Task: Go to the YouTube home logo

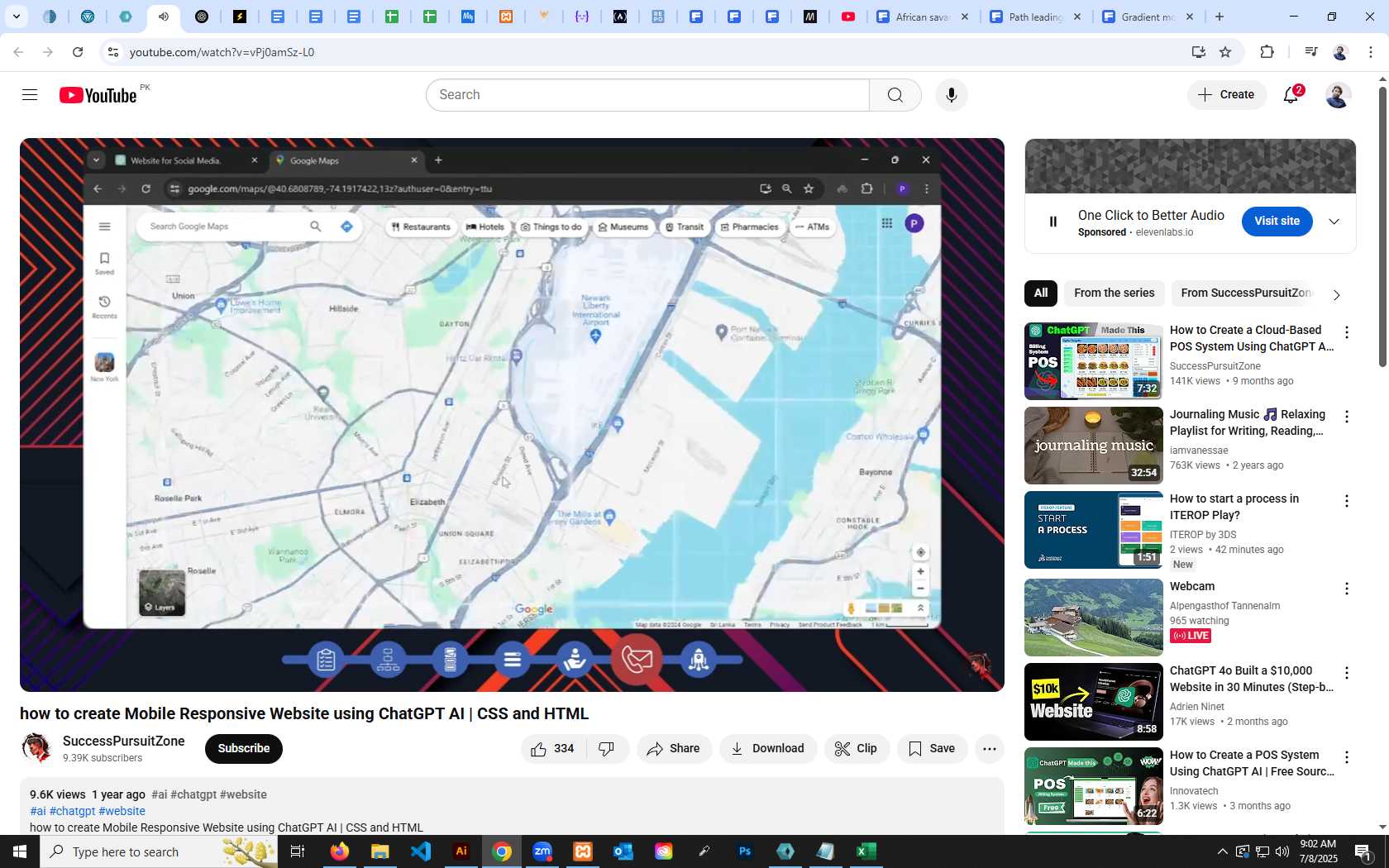Action: (x=98, y=95)
